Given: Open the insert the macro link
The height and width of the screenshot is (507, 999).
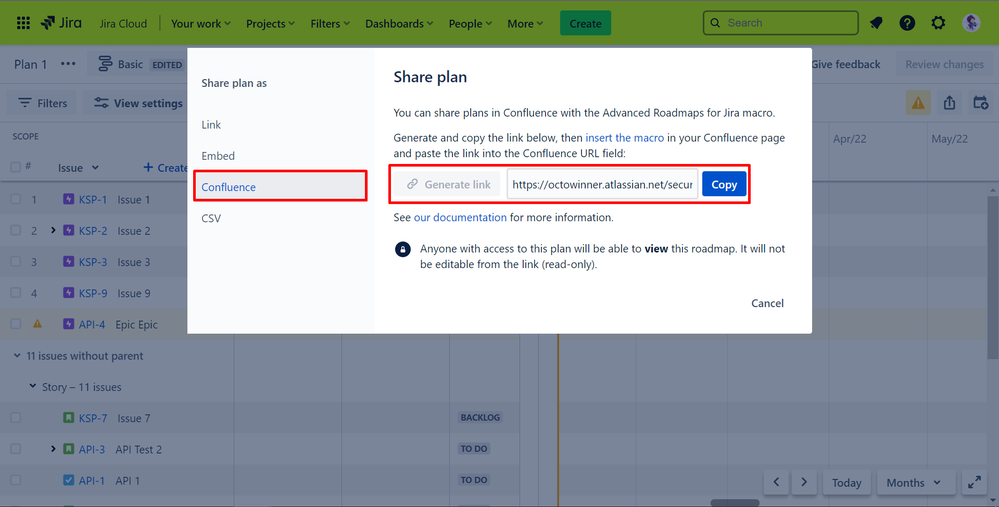Looking at the screenshot, I should click(x=624, y=138).
